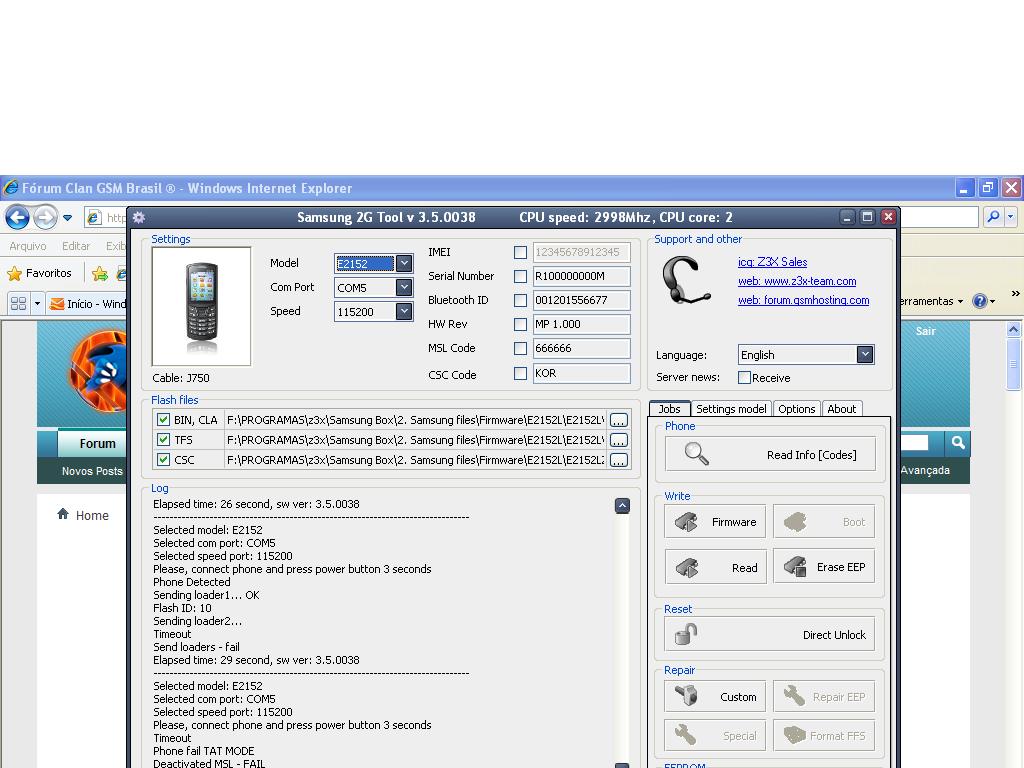1024x768 pixels.
Task: Browse for CSC flash file
Action: (x=619, y=460)
